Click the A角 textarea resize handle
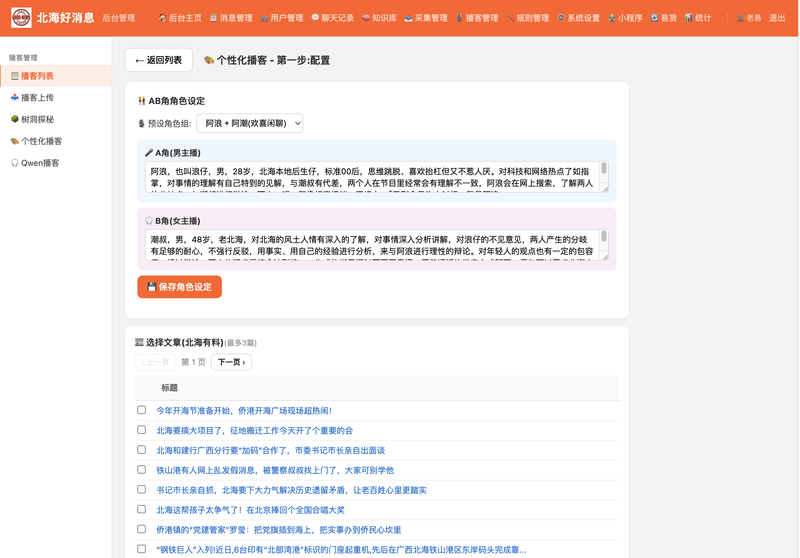800x558 pixels. pos(605,189)
